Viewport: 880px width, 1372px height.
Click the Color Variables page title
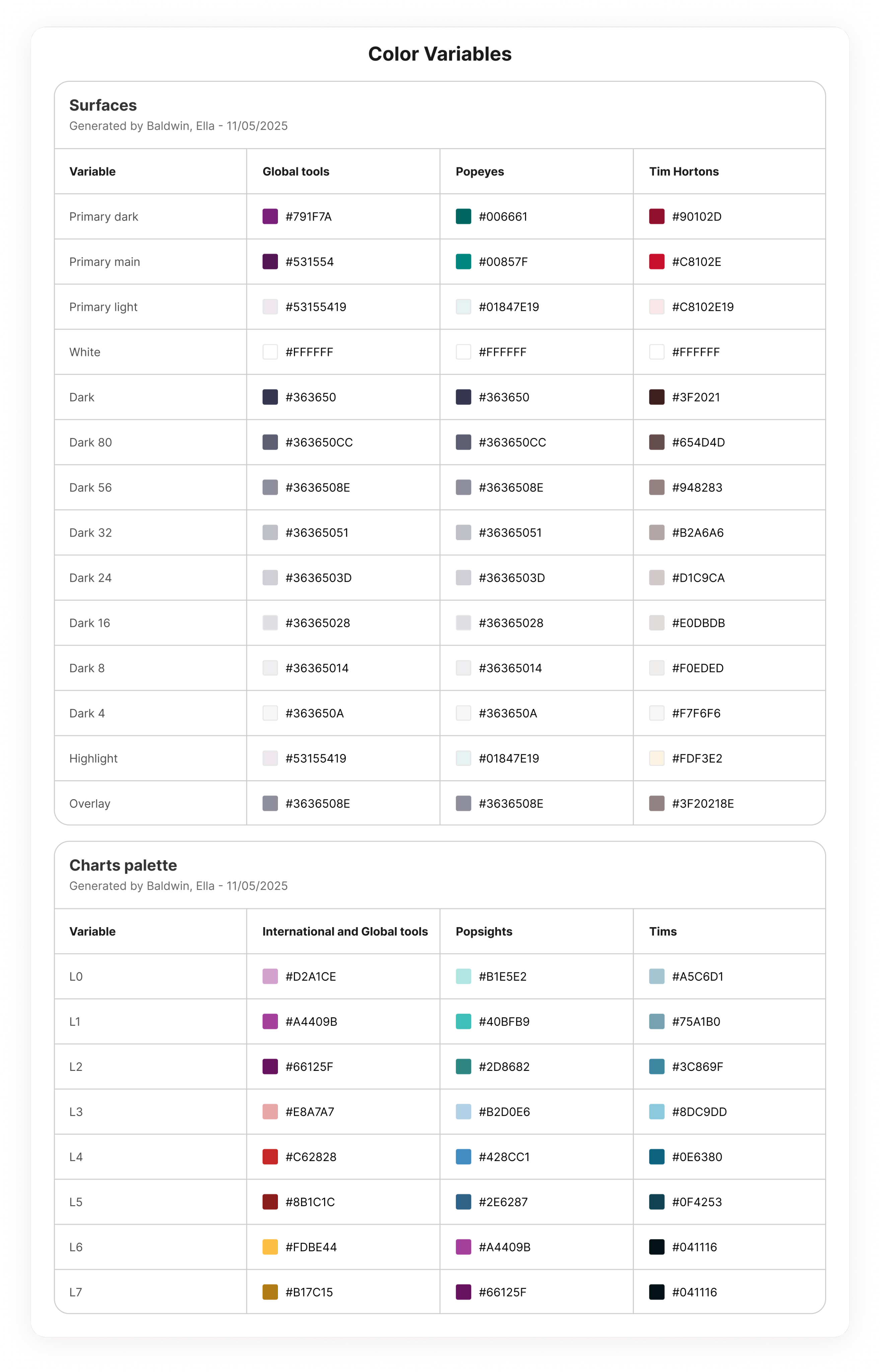439,54
